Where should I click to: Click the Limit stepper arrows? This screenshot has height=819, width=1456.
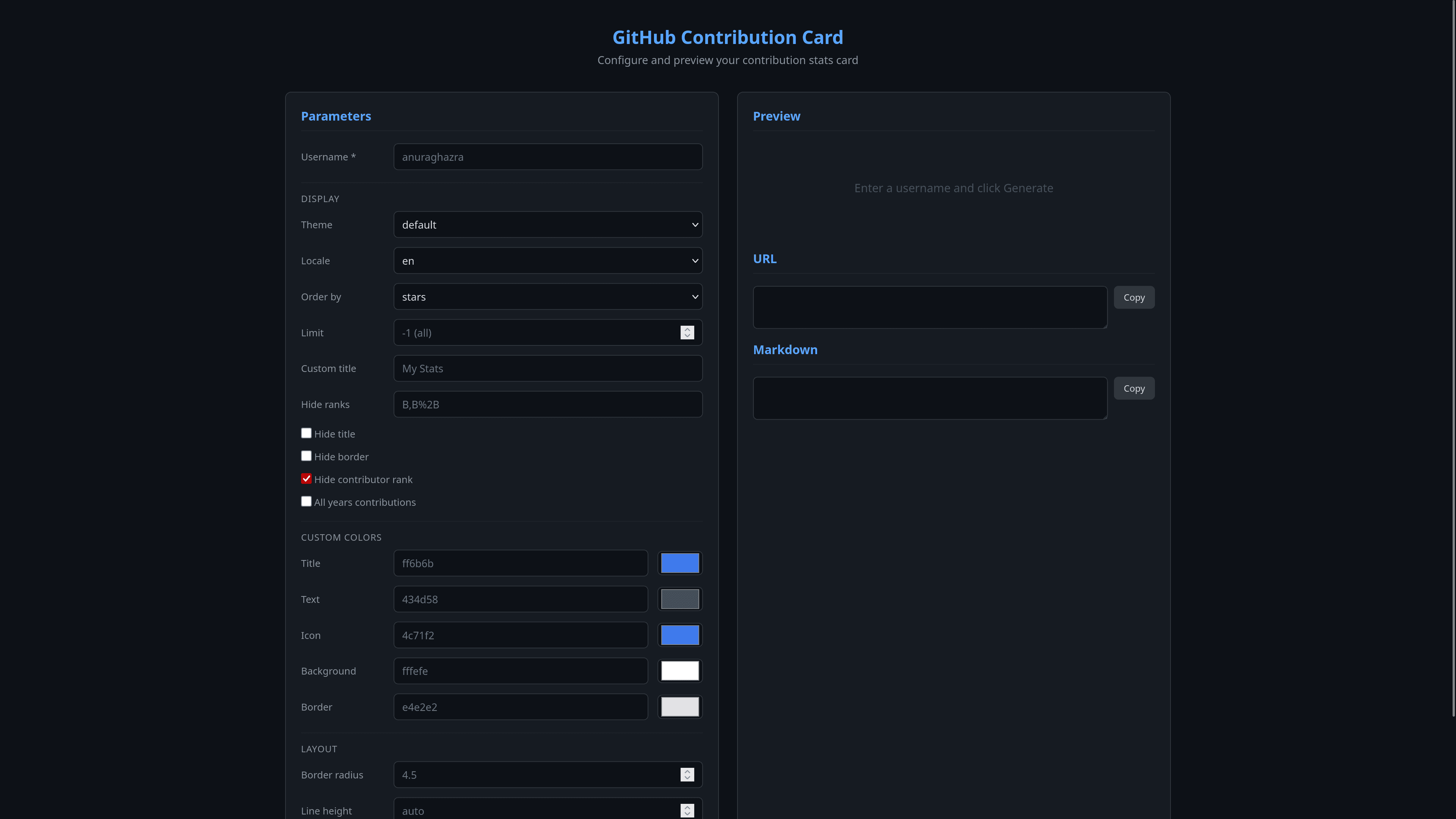point(687,333)
